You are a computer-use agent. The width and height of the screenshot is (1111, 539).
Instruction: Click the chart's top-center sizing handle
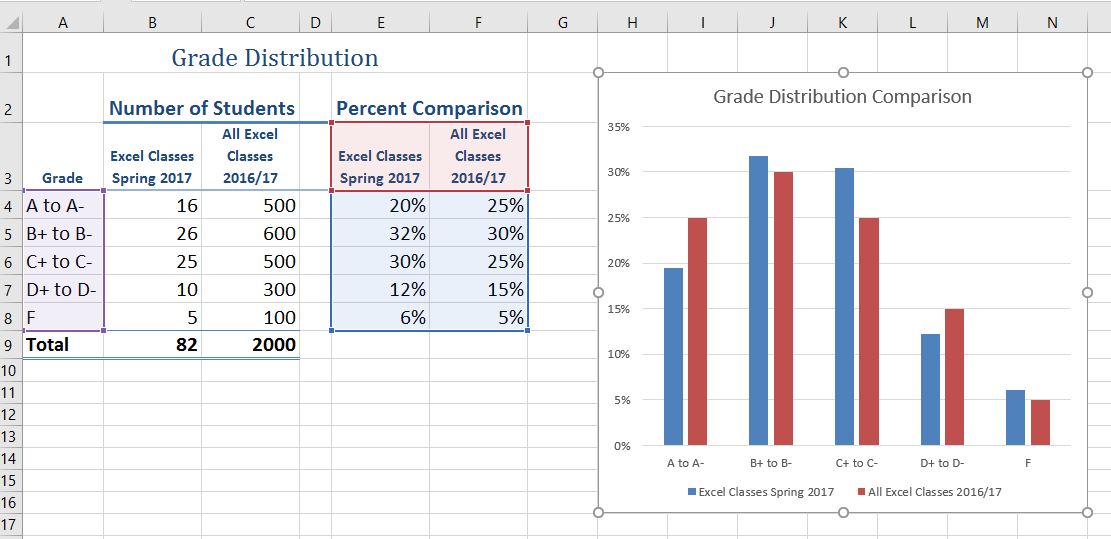[843, 72]
